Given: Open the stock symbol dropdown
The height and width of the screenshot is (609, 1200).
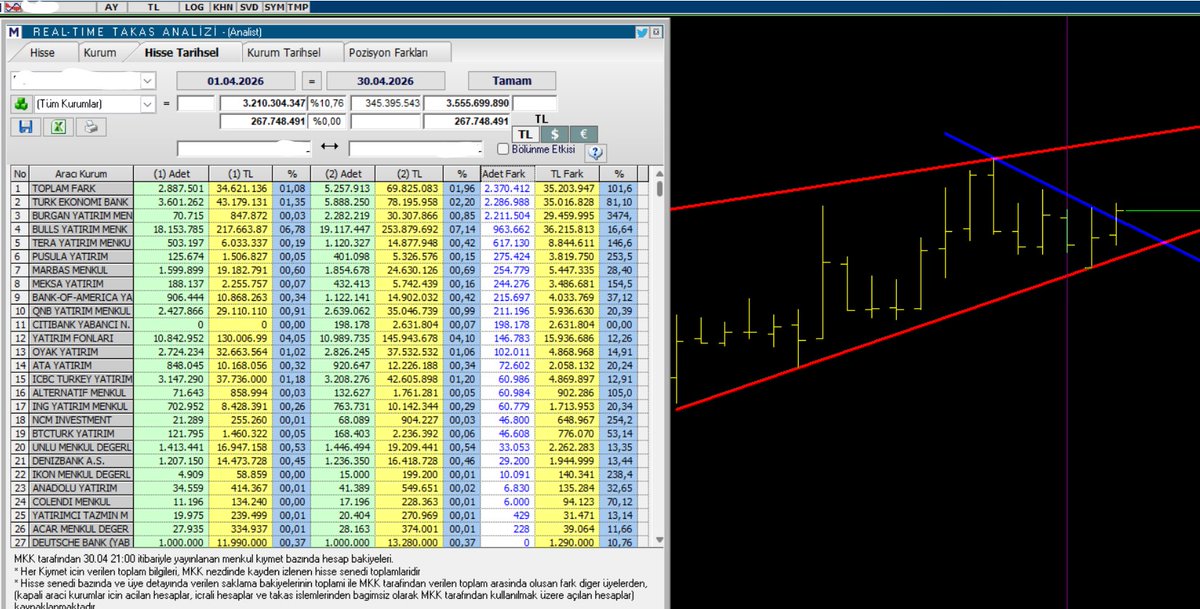Looking at the screenshot, I should 148,80.
